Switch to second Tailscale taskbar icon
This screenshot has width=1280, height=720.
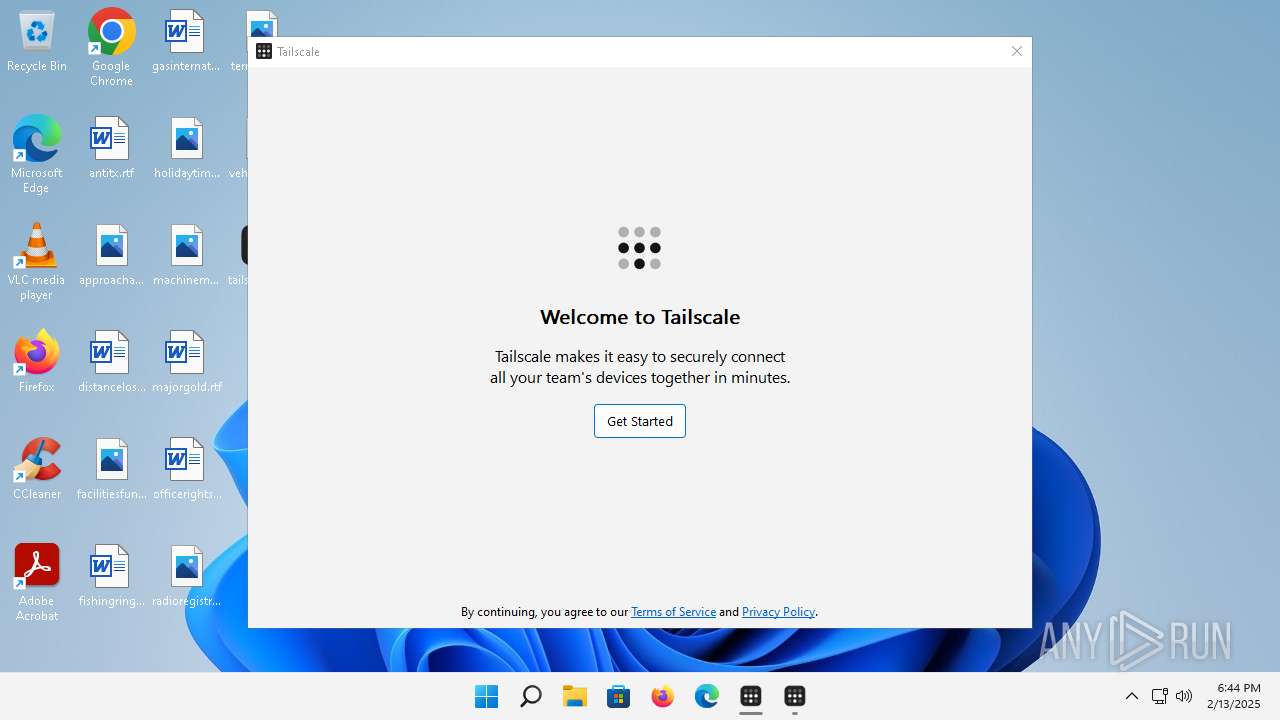795,697
